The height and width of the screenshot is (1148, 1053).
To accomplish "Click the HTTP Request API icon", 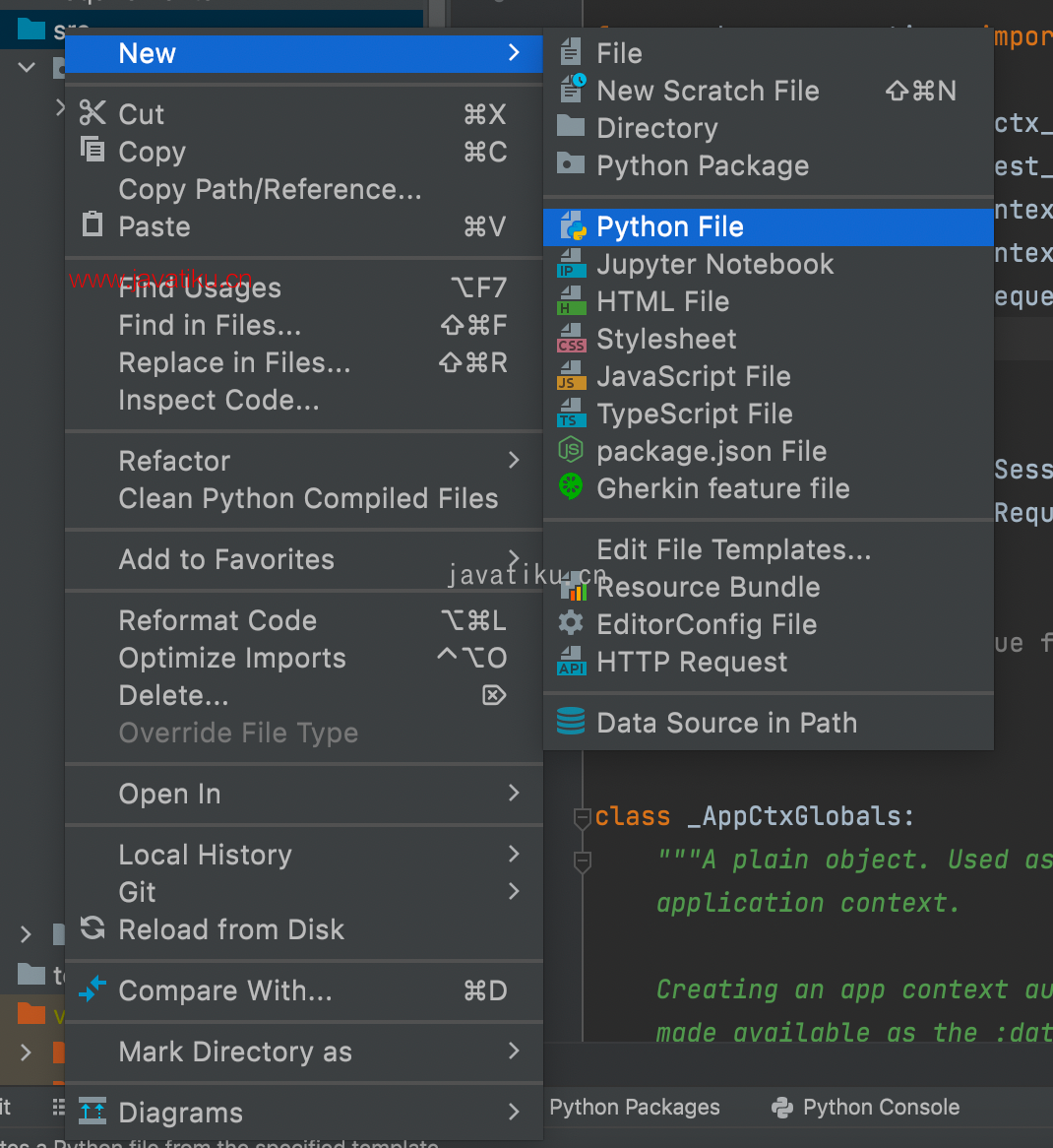I will [572, 661].
